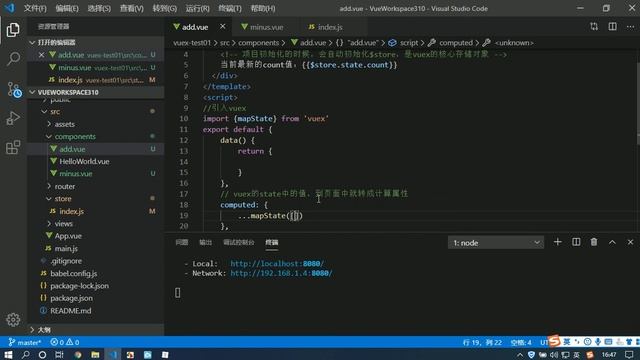
Task: Open Windows taskbar search icon
Action: (x=25, y=355)
